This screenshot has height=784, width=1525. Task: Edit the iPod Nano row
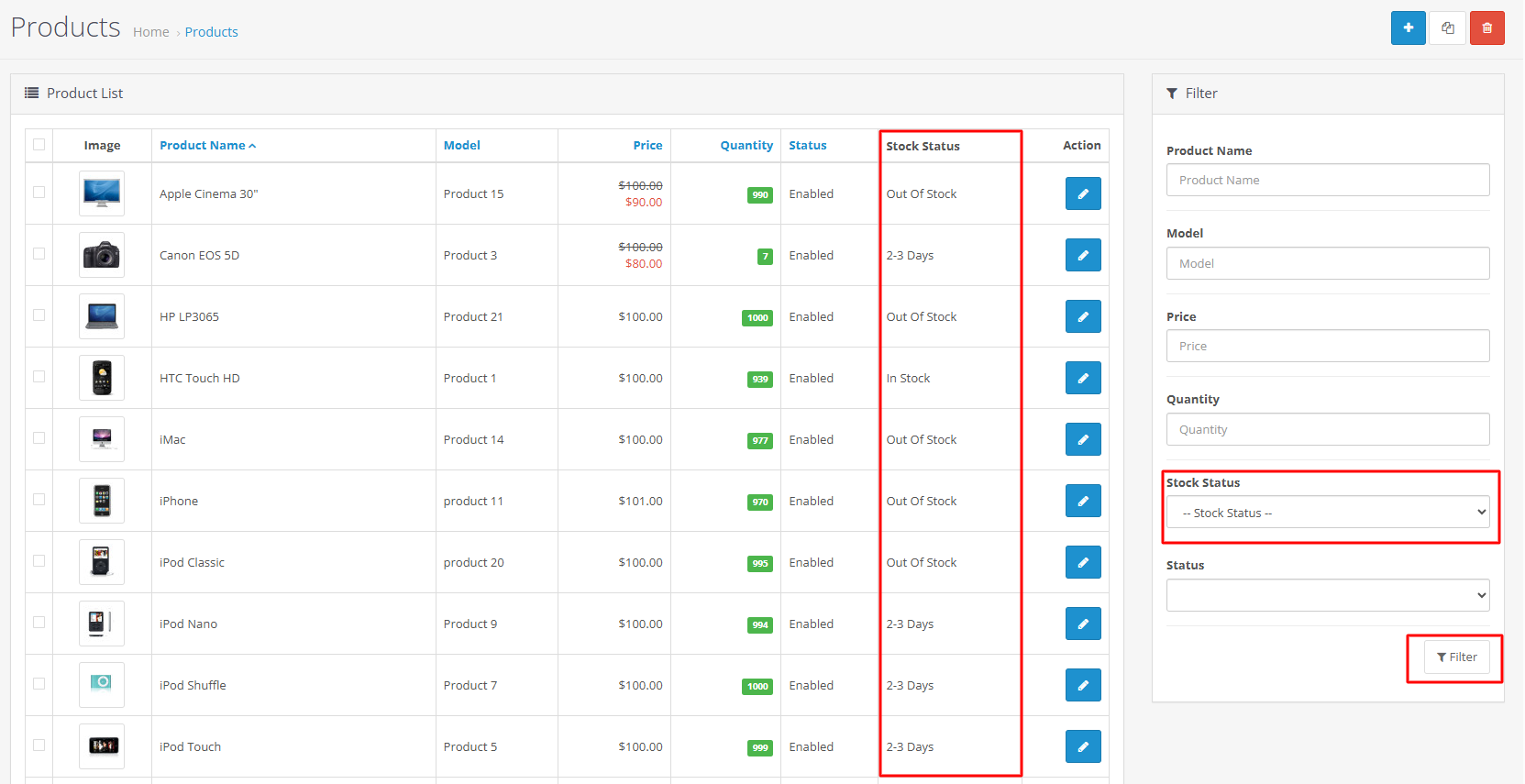(x=1082, y=624)
